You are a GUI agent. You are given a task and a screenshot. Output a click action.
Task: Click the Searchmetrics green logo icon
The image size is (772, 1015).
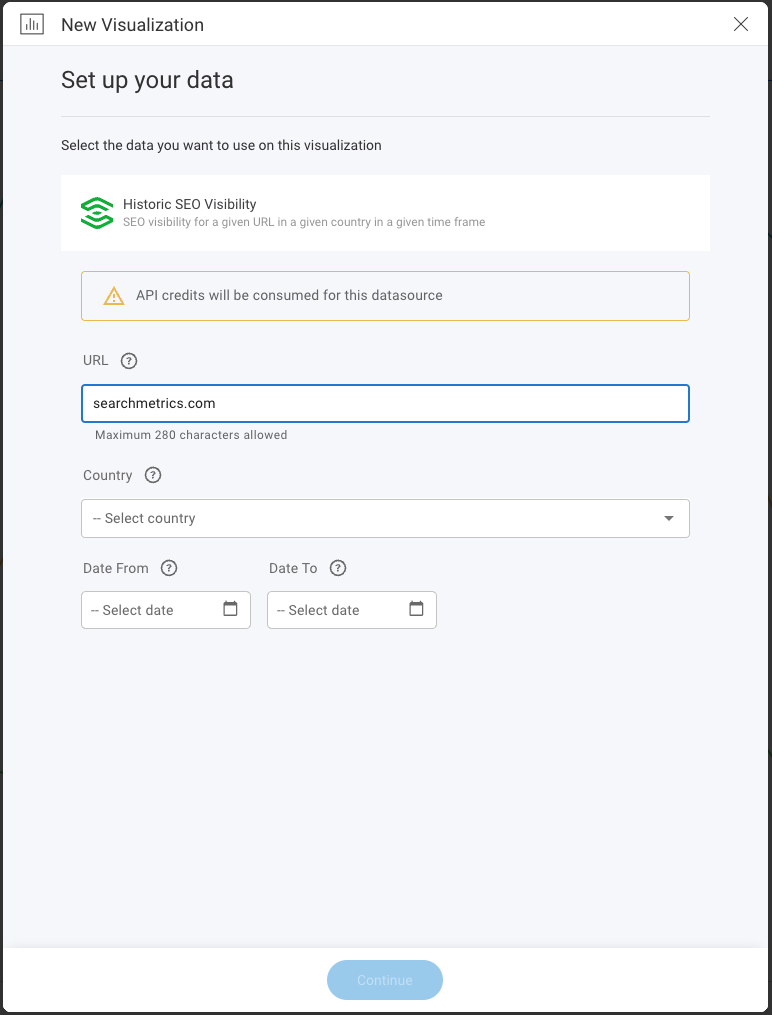pos(96,213)
